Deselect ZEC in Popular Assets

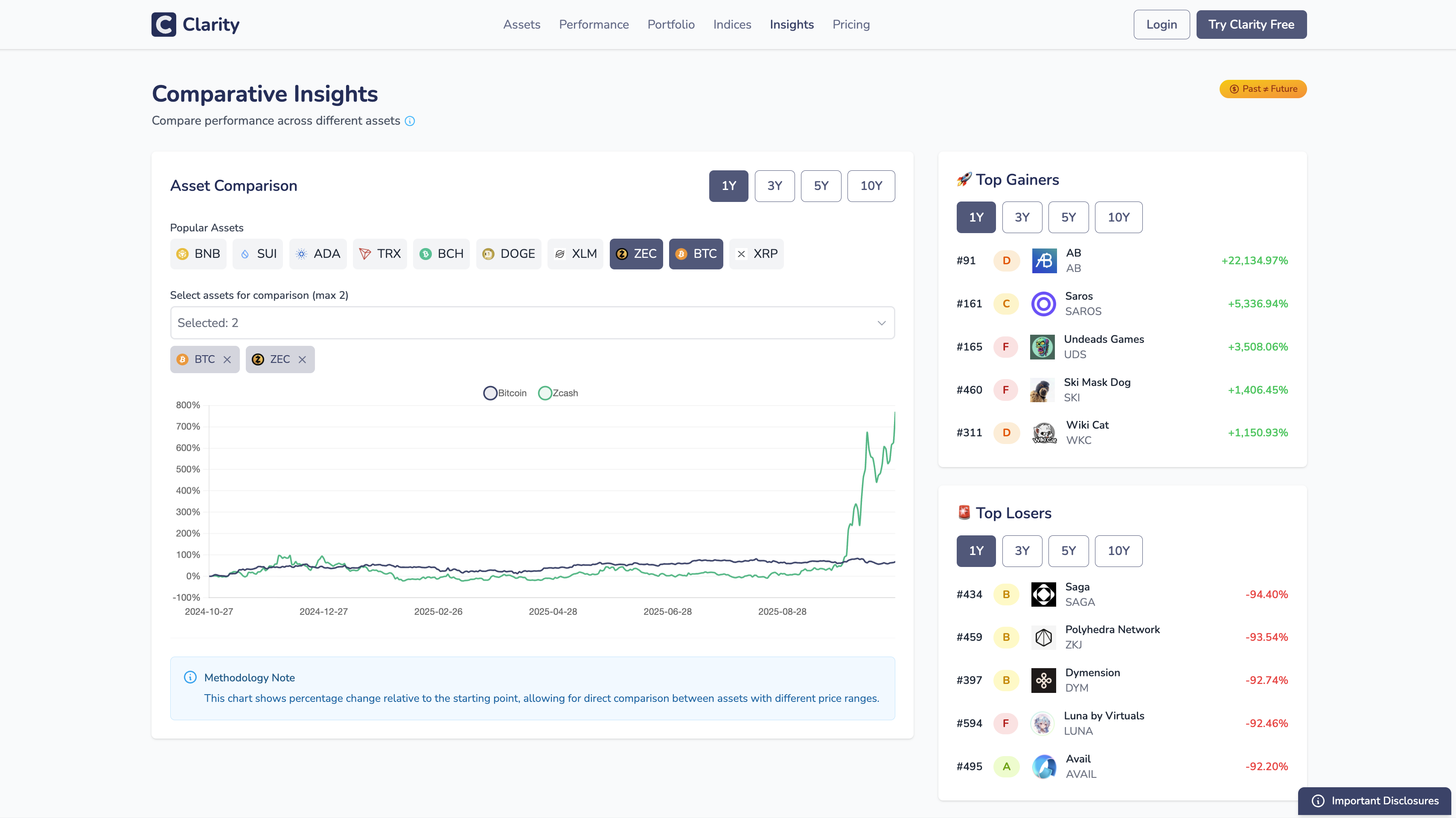coord(636,254)
